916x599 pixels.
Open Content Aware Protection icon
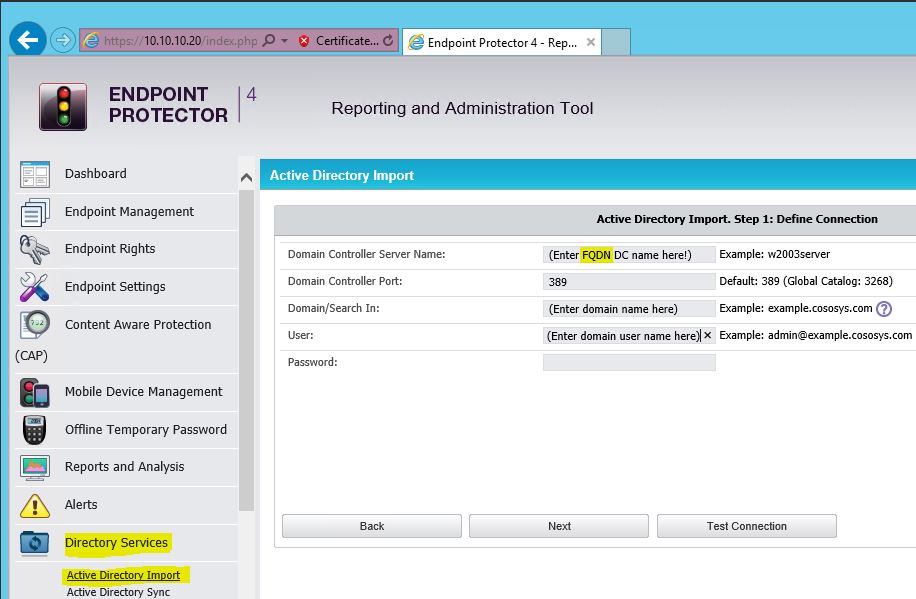point(35,325)
